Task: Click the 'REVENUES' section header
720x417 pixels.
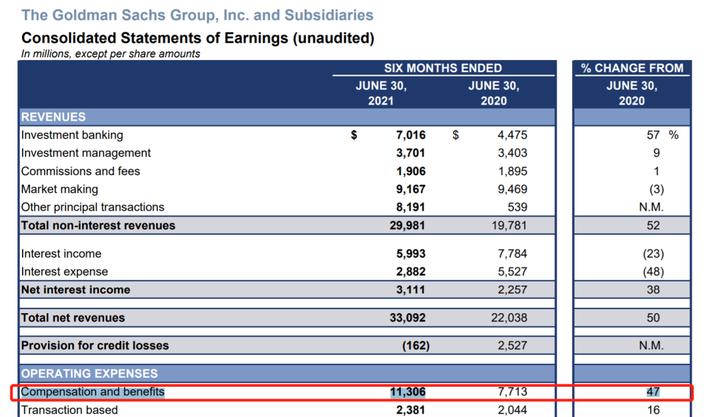Action: click(x=53, y=117)
